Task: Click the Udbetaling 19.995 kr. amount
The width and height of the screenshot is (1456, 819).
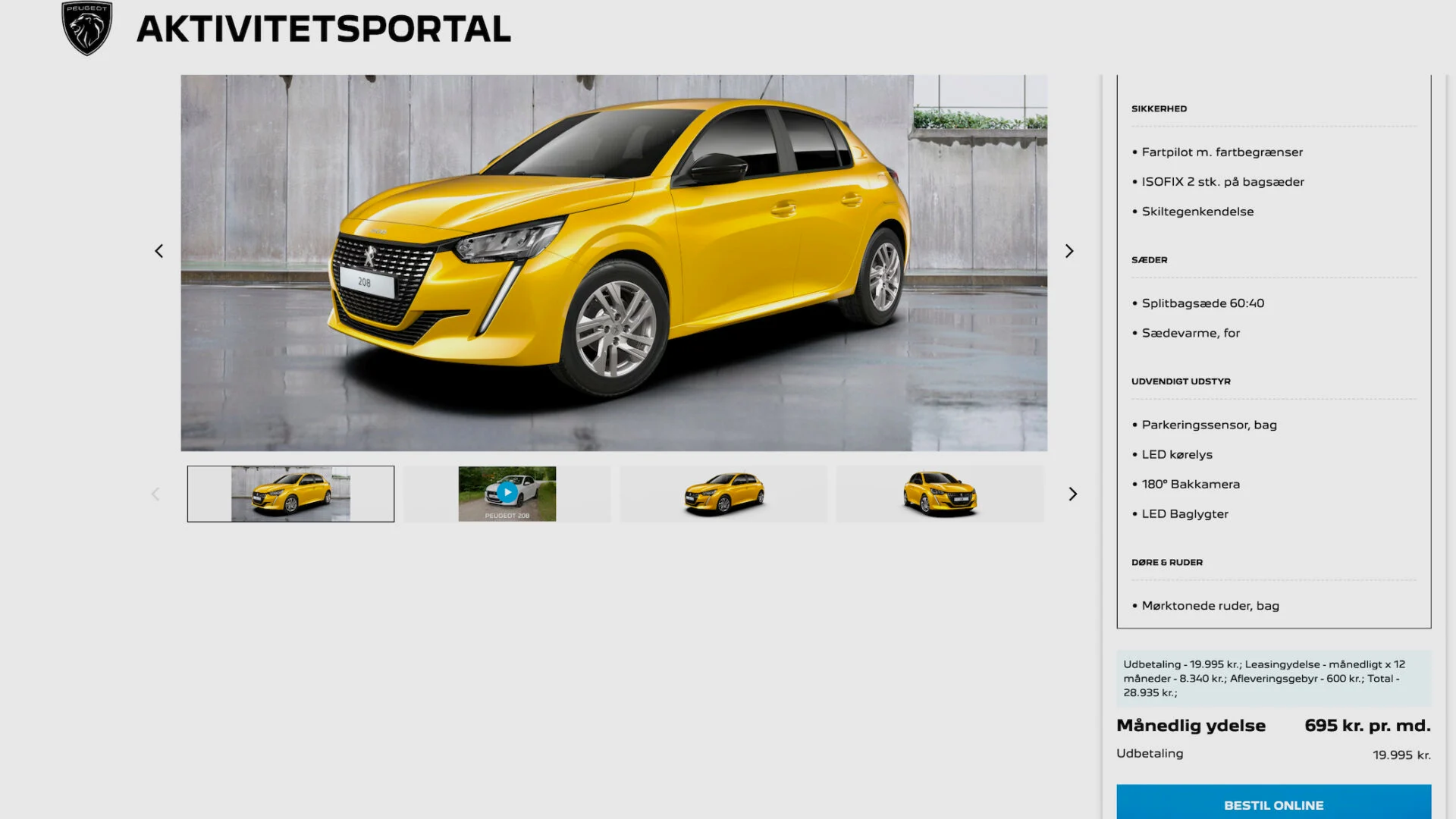Action: tap(1401, 755)
